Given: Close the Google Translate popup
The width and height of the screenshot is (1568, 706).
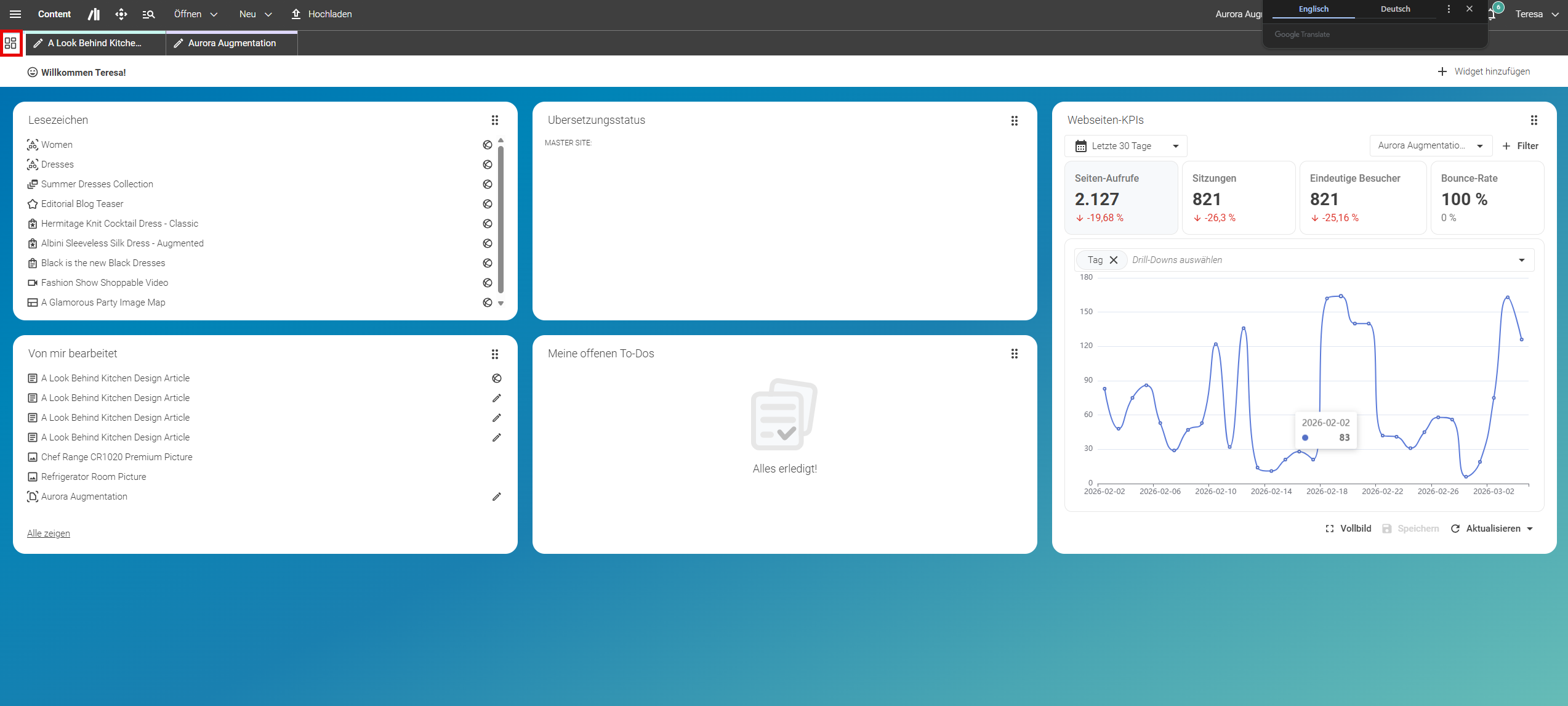Looking at the screenshot, I should click(1469, 9).
